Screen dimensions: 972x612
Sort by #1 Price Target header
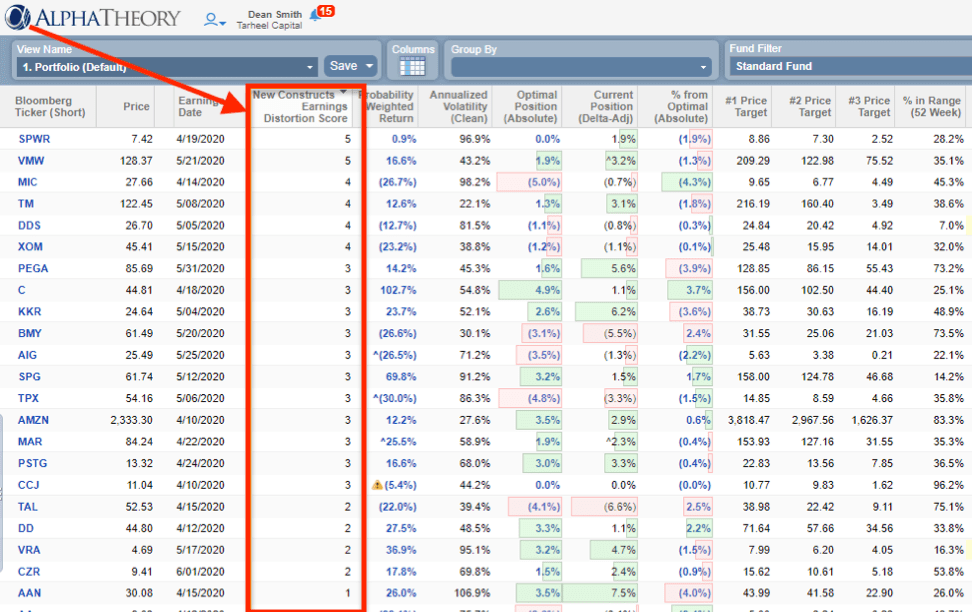click(746, 107)
